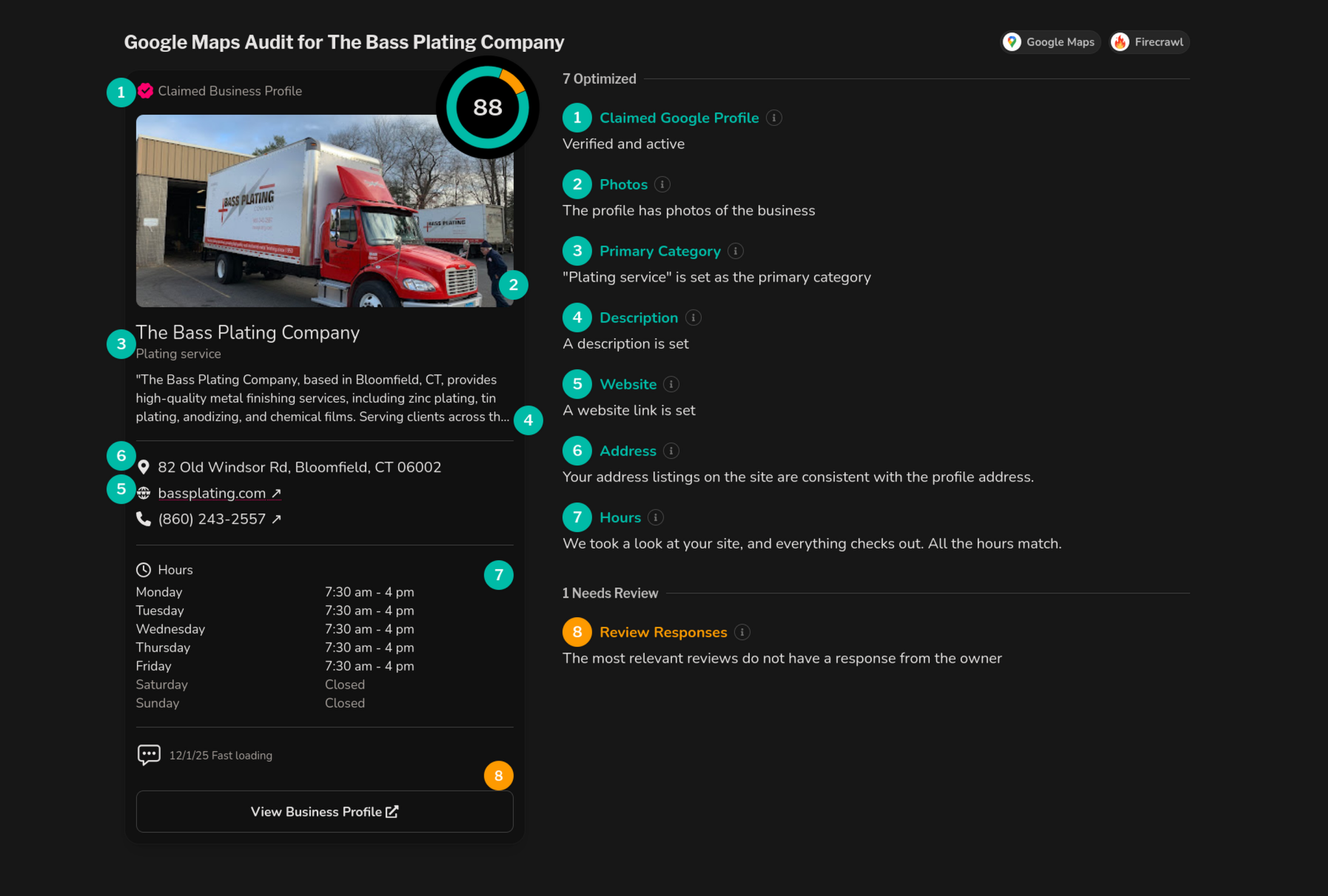This screenshot has height=896, width=1328.
Task: Click the info icon next to Photos
Action: (663, 183)
